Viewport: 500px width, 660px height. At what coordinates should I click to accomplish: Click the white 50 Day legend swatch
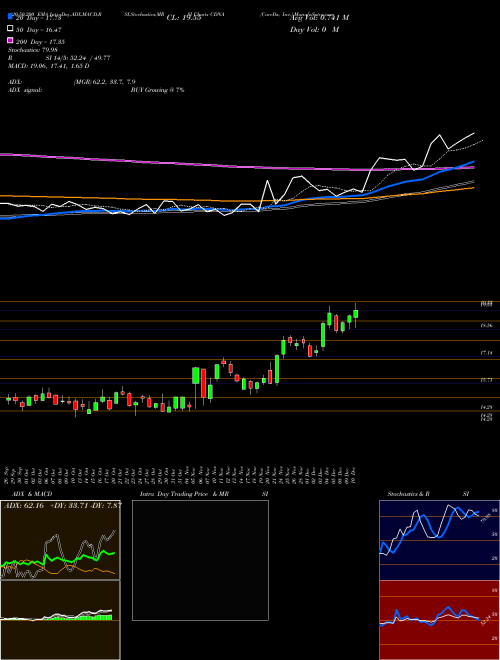(11, 29)
